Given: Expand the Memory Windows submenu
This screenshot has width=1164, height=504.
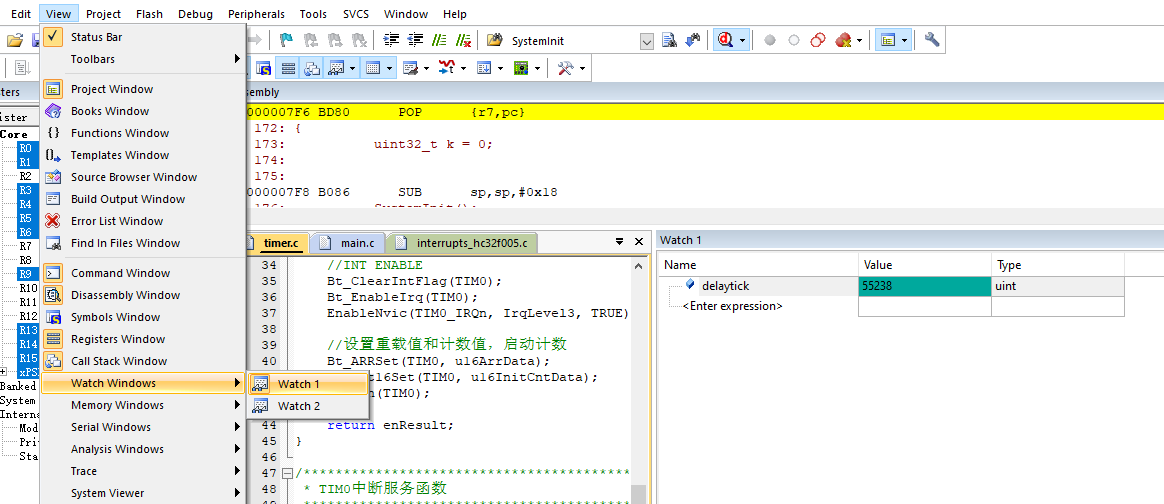Looking at the screenshot, I should [143, 405].
